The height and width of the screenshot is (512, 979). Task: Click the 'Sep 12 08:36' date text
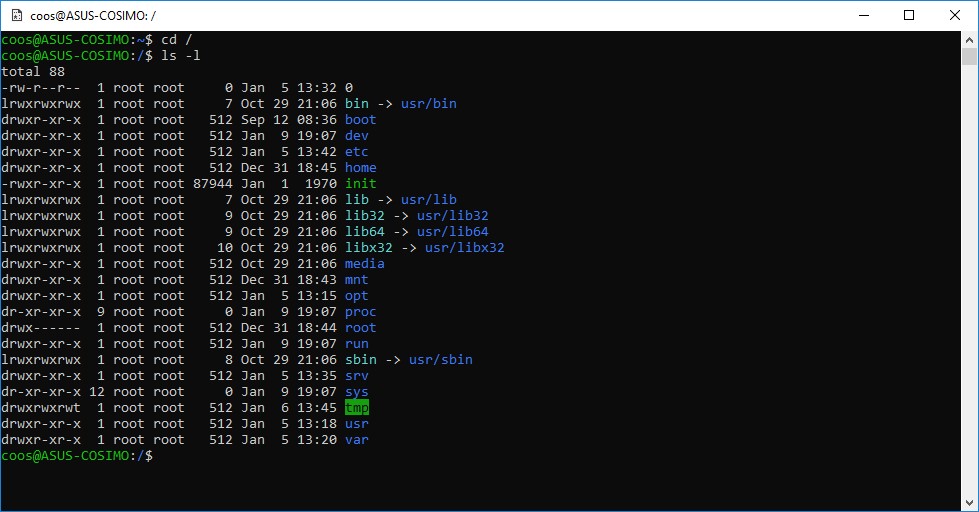[x=289, y=120]
